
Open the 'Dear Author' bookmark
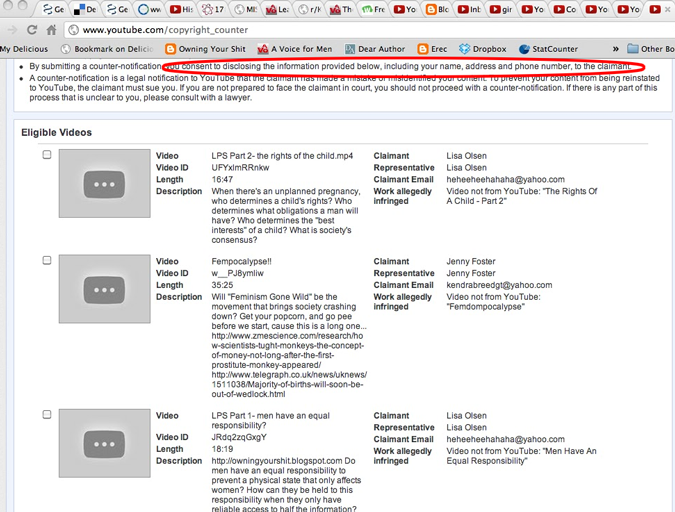[x=375, y=49]
